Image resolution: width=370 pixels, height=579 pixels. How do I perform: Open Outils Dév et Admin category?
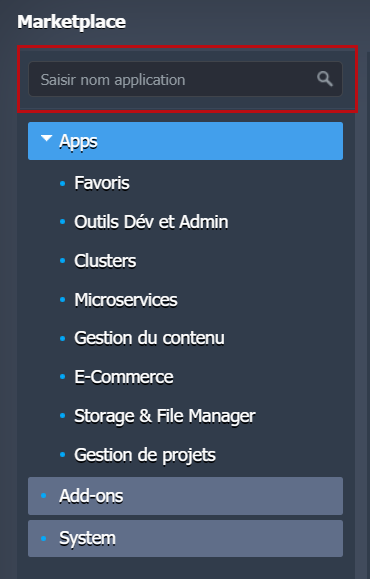pyautogui.click(x=151, y=222)
